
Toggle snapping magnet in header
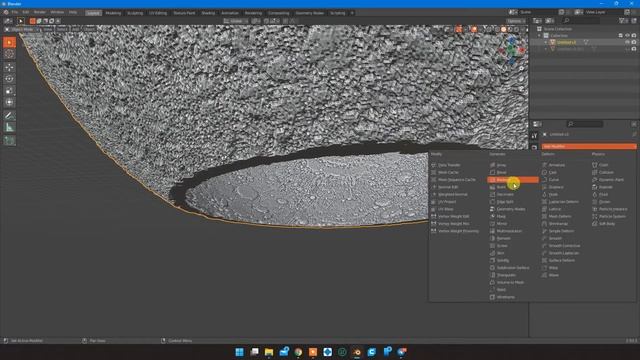tap(267, 21)
